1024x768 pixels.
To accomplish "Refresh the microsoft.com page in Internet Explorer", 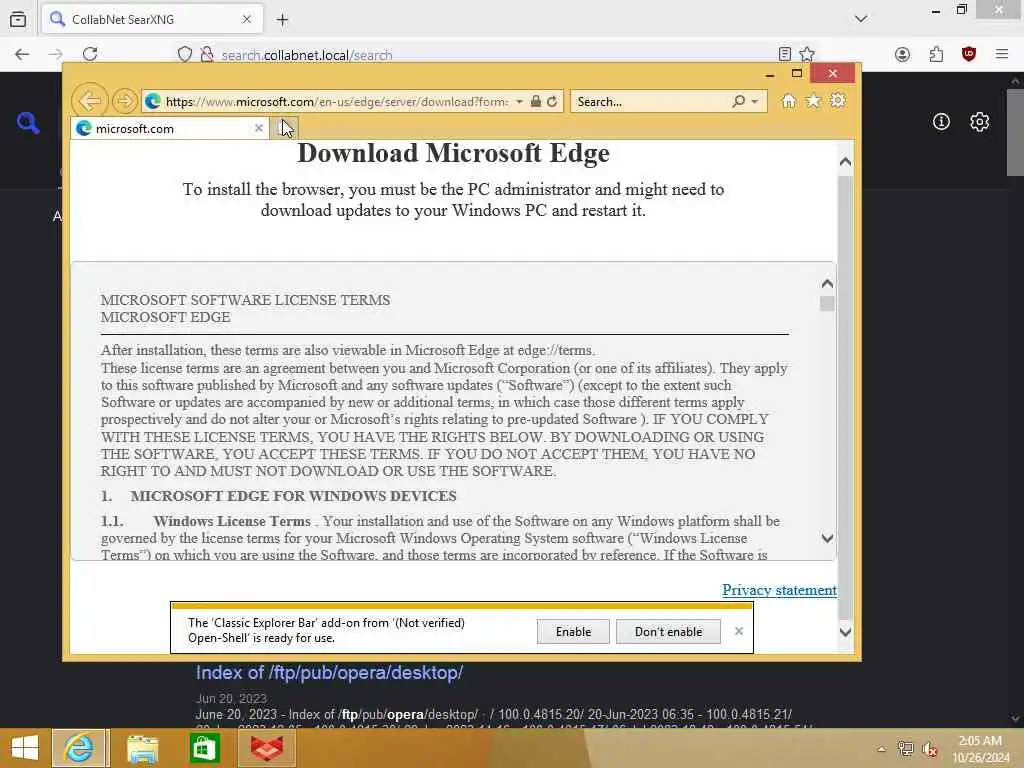I will [552, 101].
